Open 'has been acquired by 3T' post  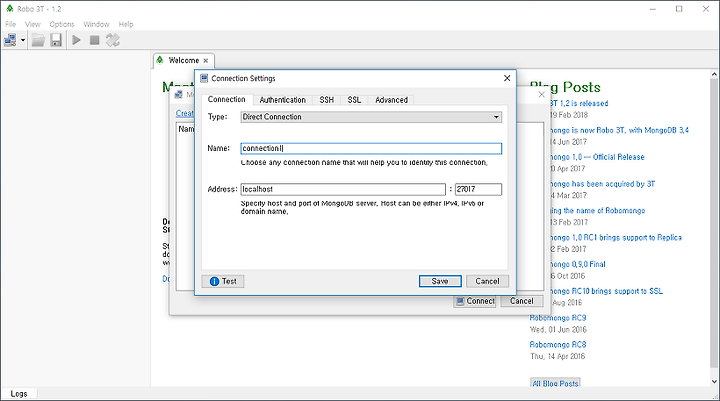(602, 184)
